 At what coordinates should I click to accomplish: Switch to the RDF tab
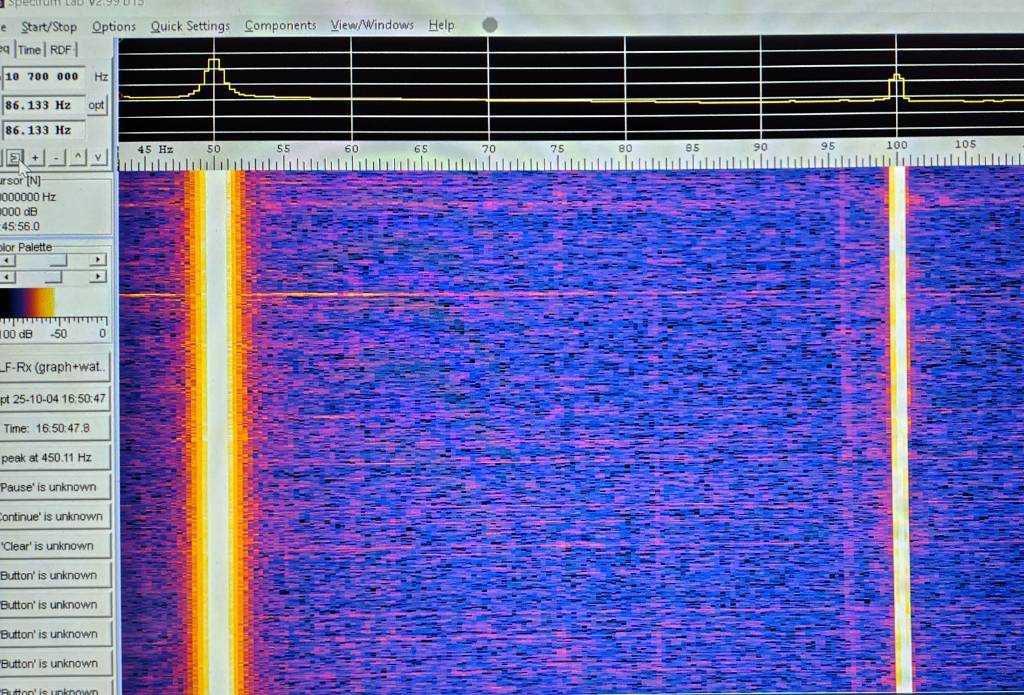pyautogui.click(x=61, y=49)
